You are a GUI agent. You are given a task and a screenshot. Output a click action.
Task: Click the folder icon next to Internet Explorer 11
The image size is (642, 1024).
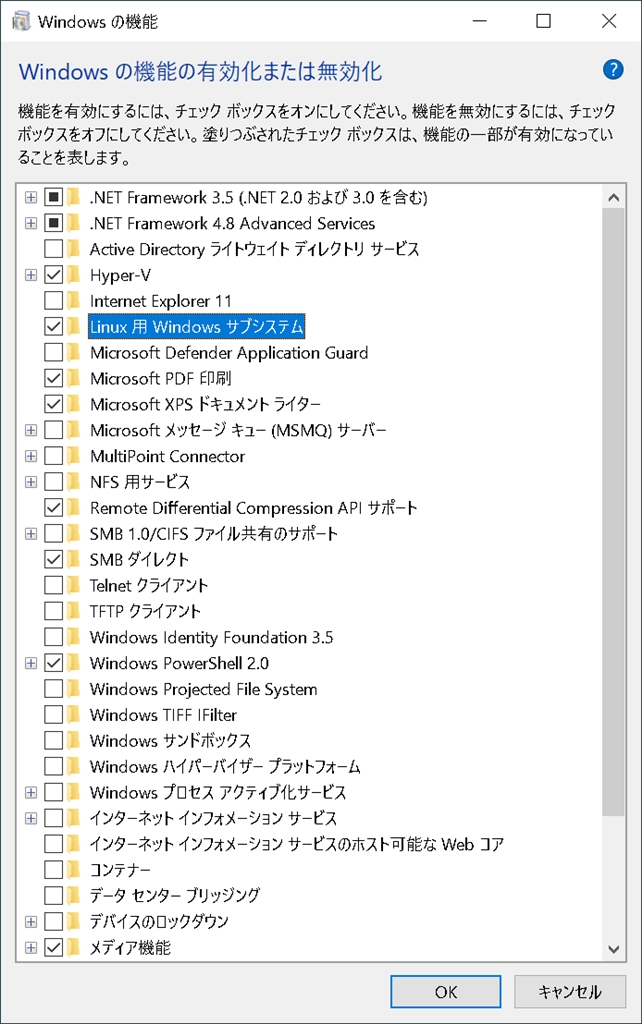click(x=74, y=300)
